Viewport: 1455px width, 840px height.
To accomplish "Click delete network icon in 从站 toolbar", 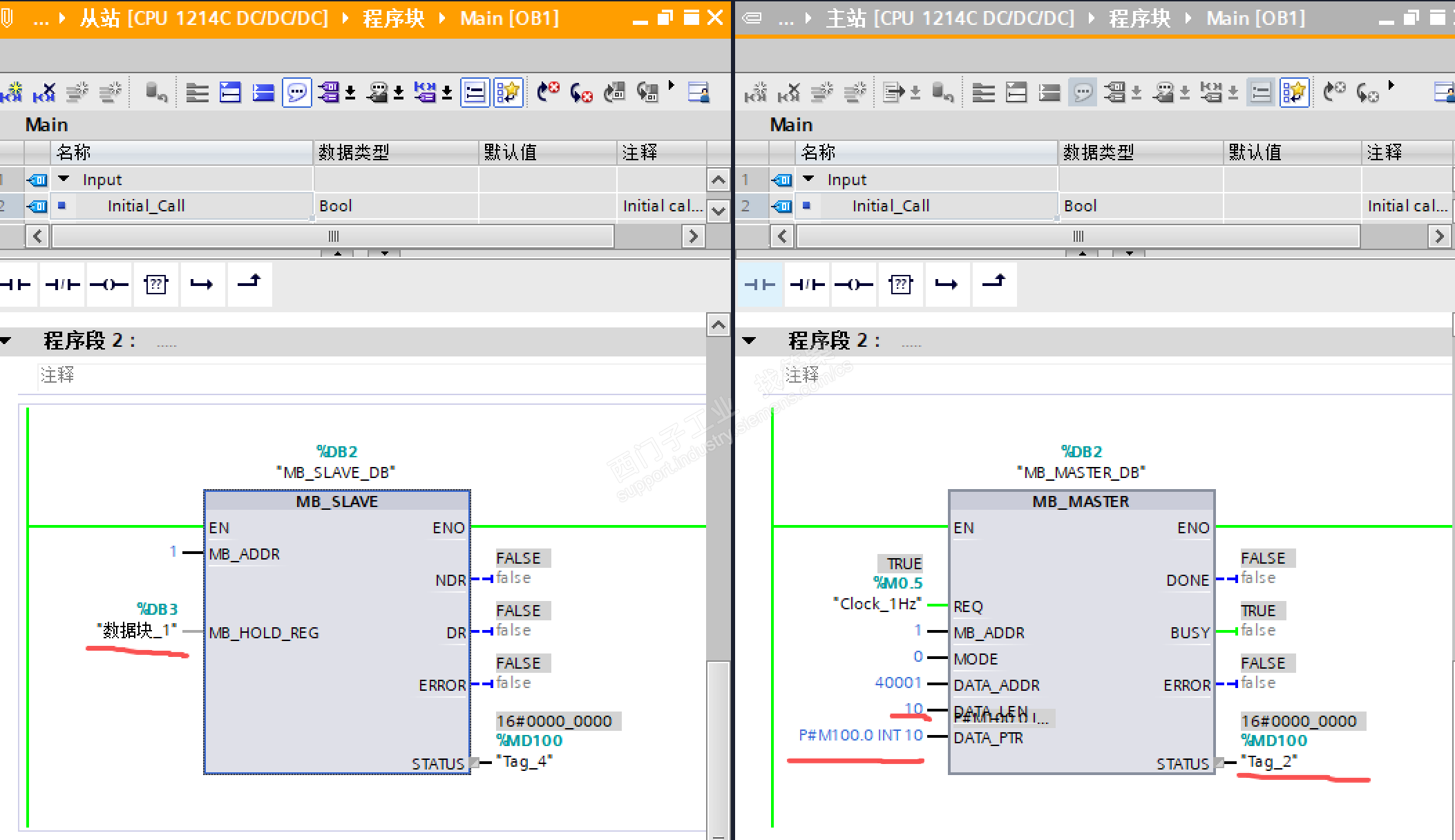I will click(45, 92).
